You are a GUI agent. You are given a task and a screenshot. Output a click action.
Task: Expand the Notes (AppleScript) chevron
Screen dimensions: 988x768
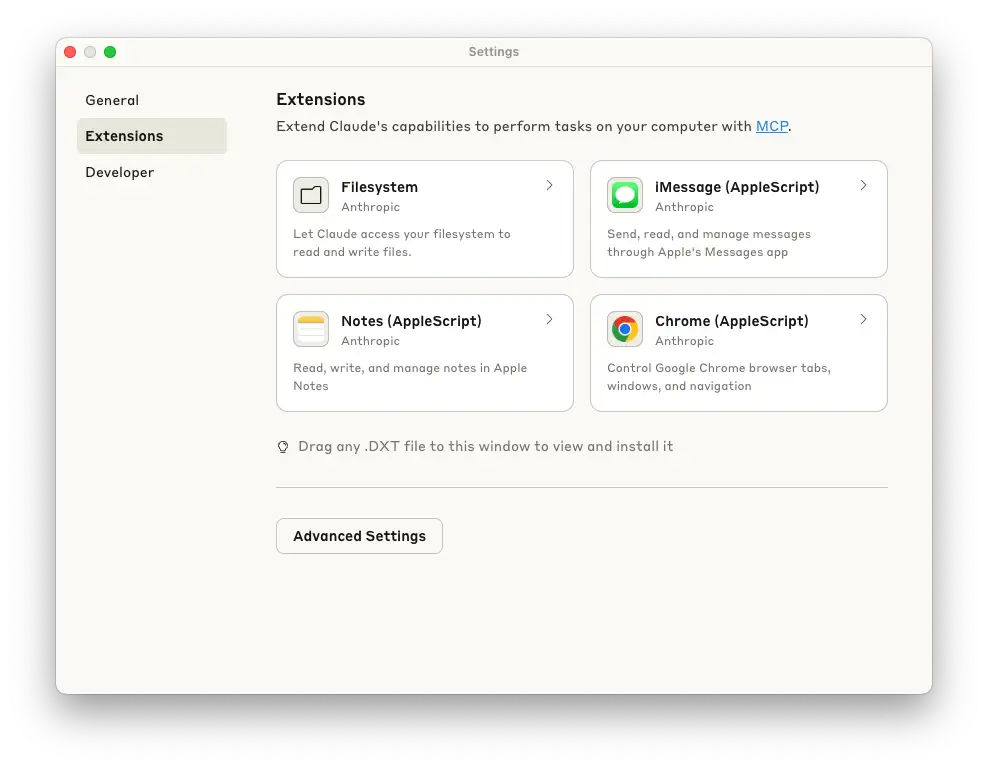pyautogui.click(x=548, y=320)
